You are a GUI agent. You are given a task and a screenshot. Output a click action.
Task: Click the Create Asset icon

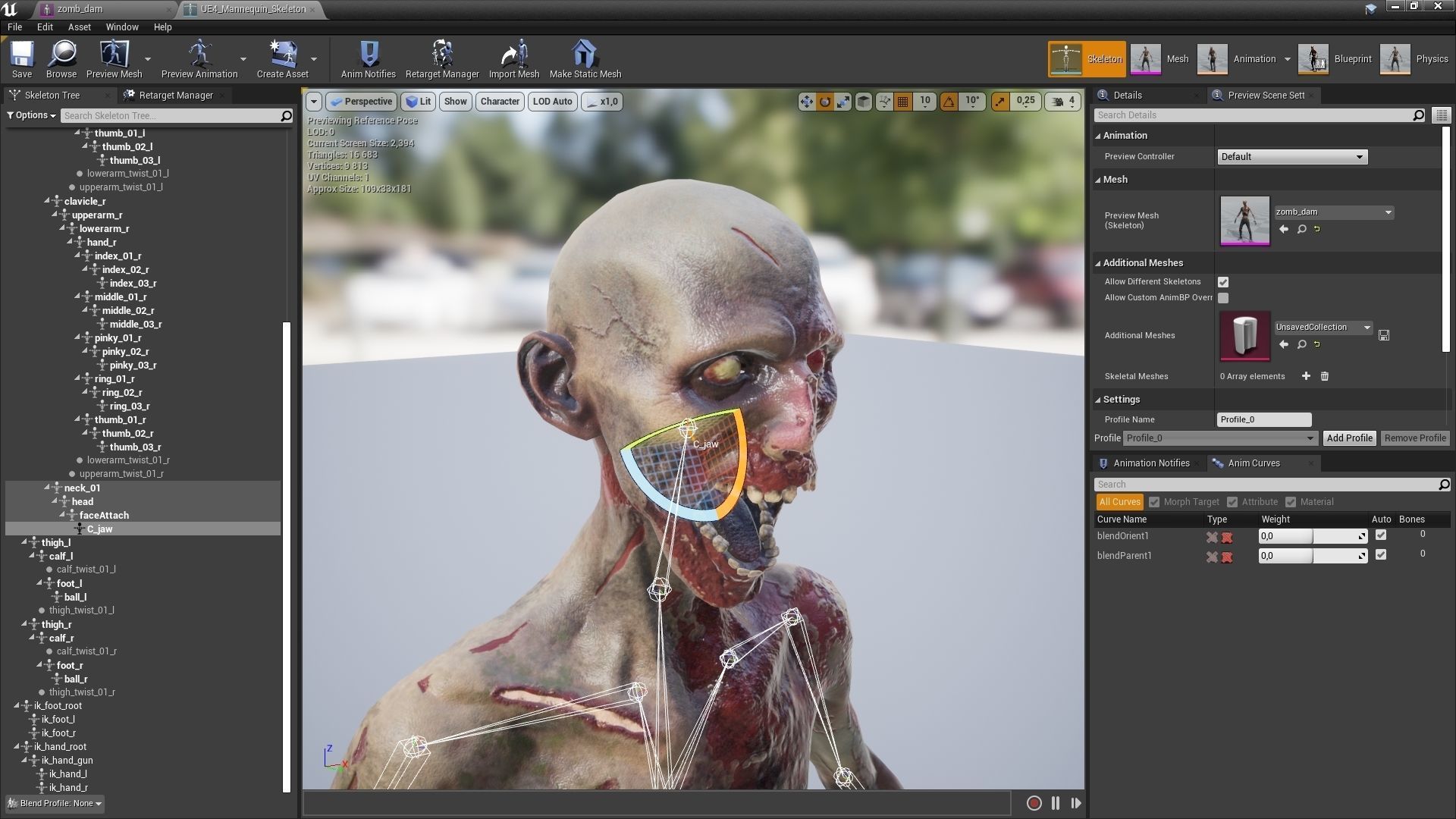283,59
